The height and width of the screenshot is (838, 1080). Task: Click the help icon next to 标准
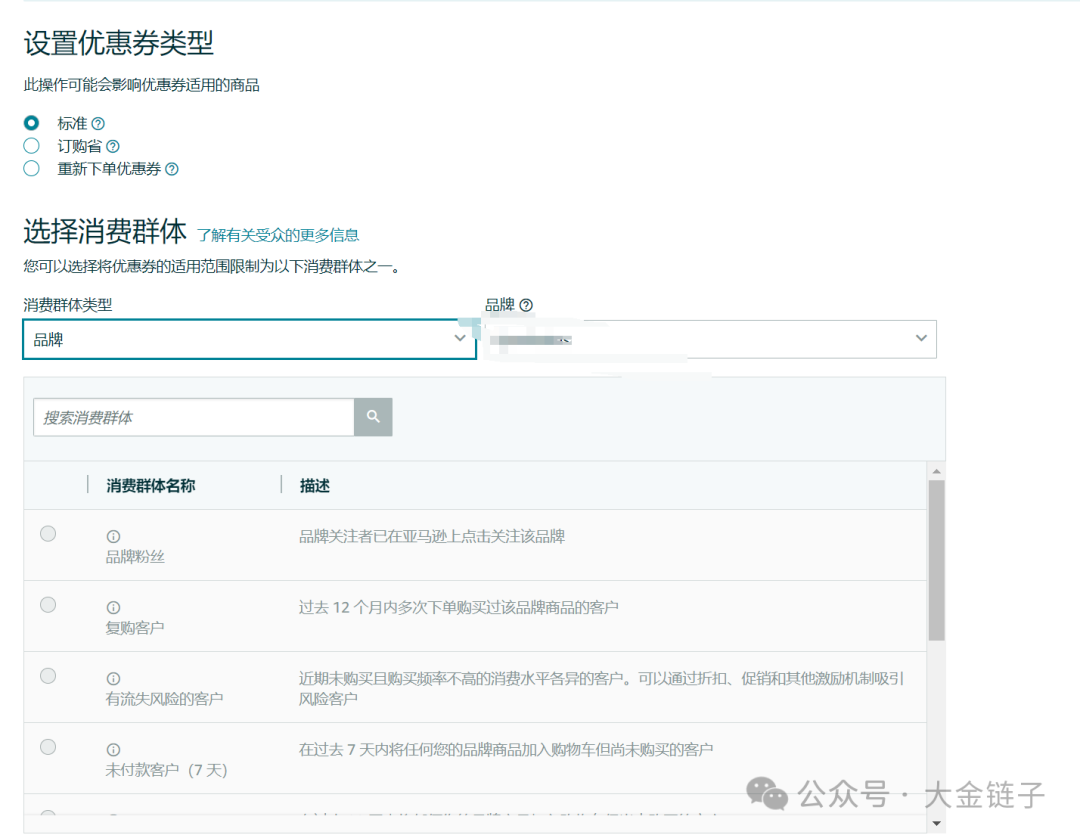pos(97,122)
